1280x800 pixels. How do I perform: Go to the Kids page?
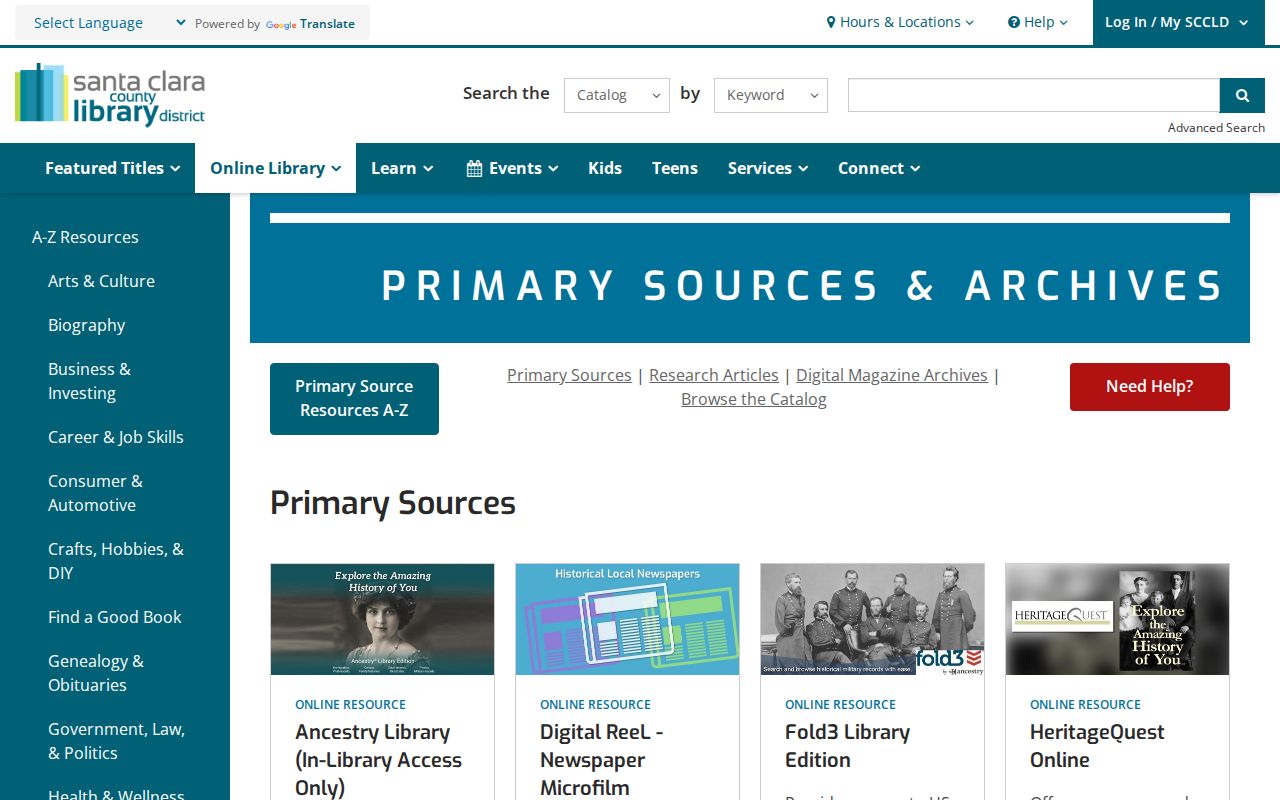point(605,168)
